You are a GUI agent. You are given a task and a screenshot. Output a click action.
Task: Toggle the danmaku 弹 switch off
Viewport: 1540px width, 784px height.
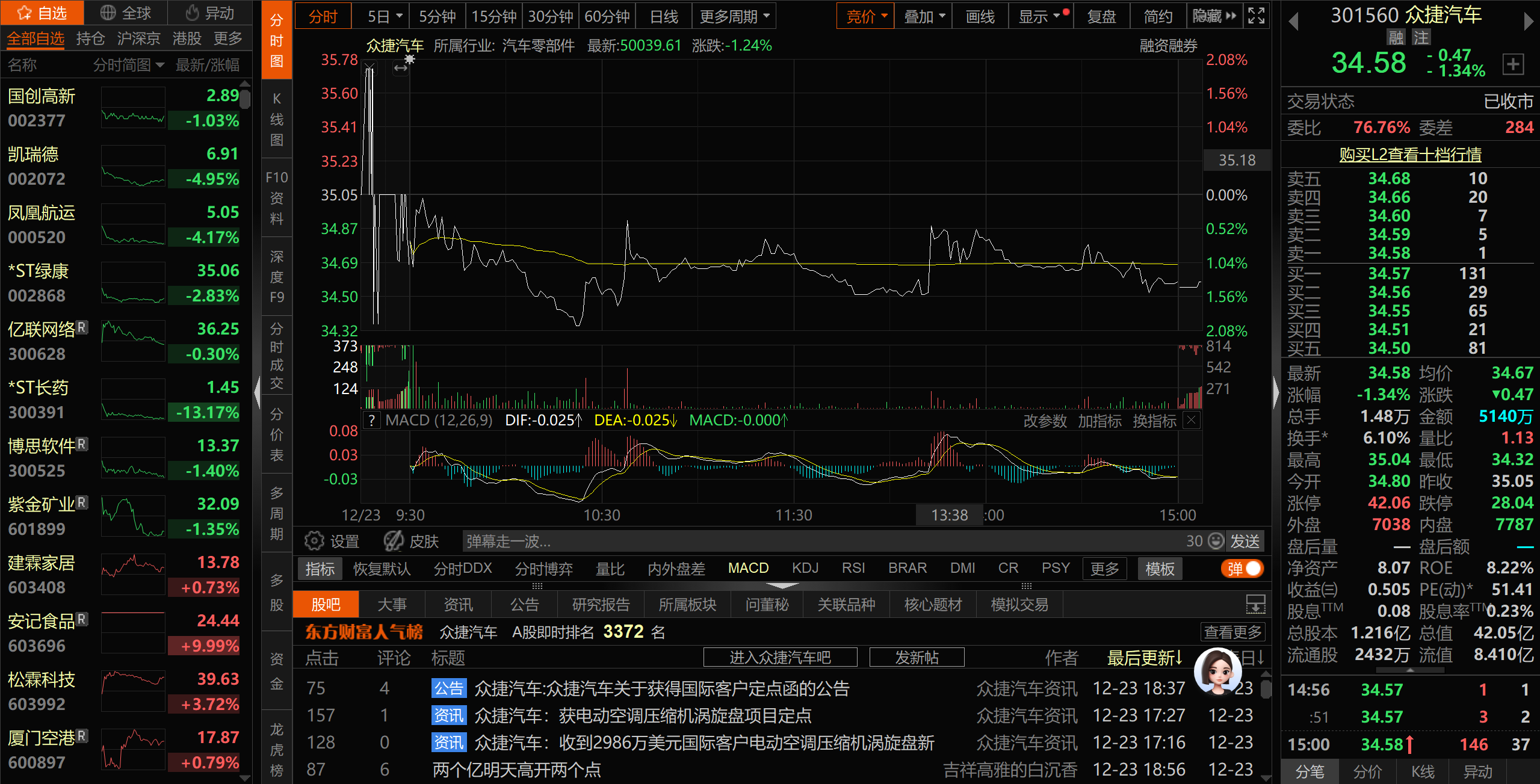click(1243, 569)
